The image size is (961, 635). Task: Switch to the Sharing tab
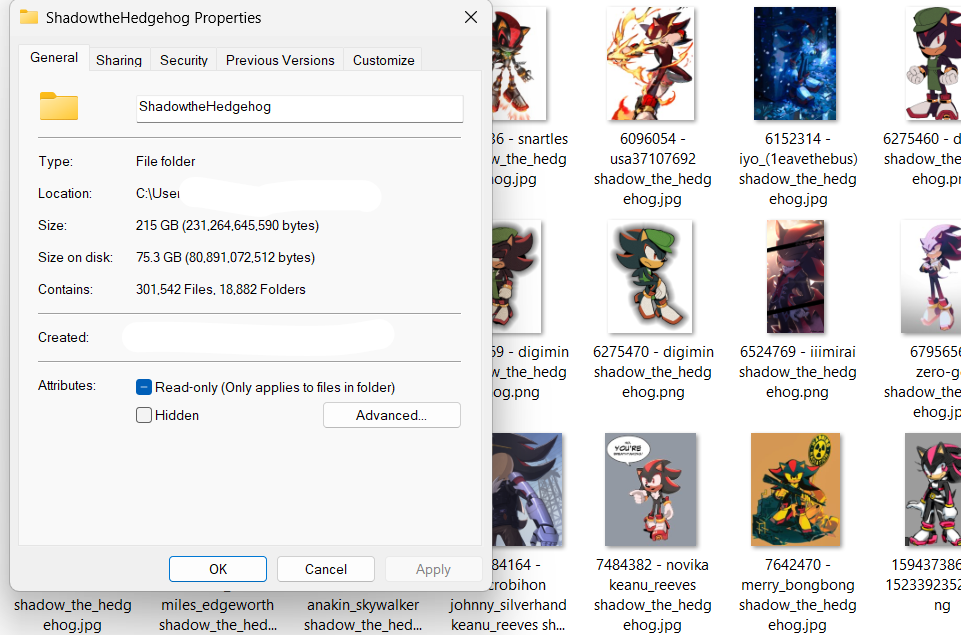click(x=119, y=60)
